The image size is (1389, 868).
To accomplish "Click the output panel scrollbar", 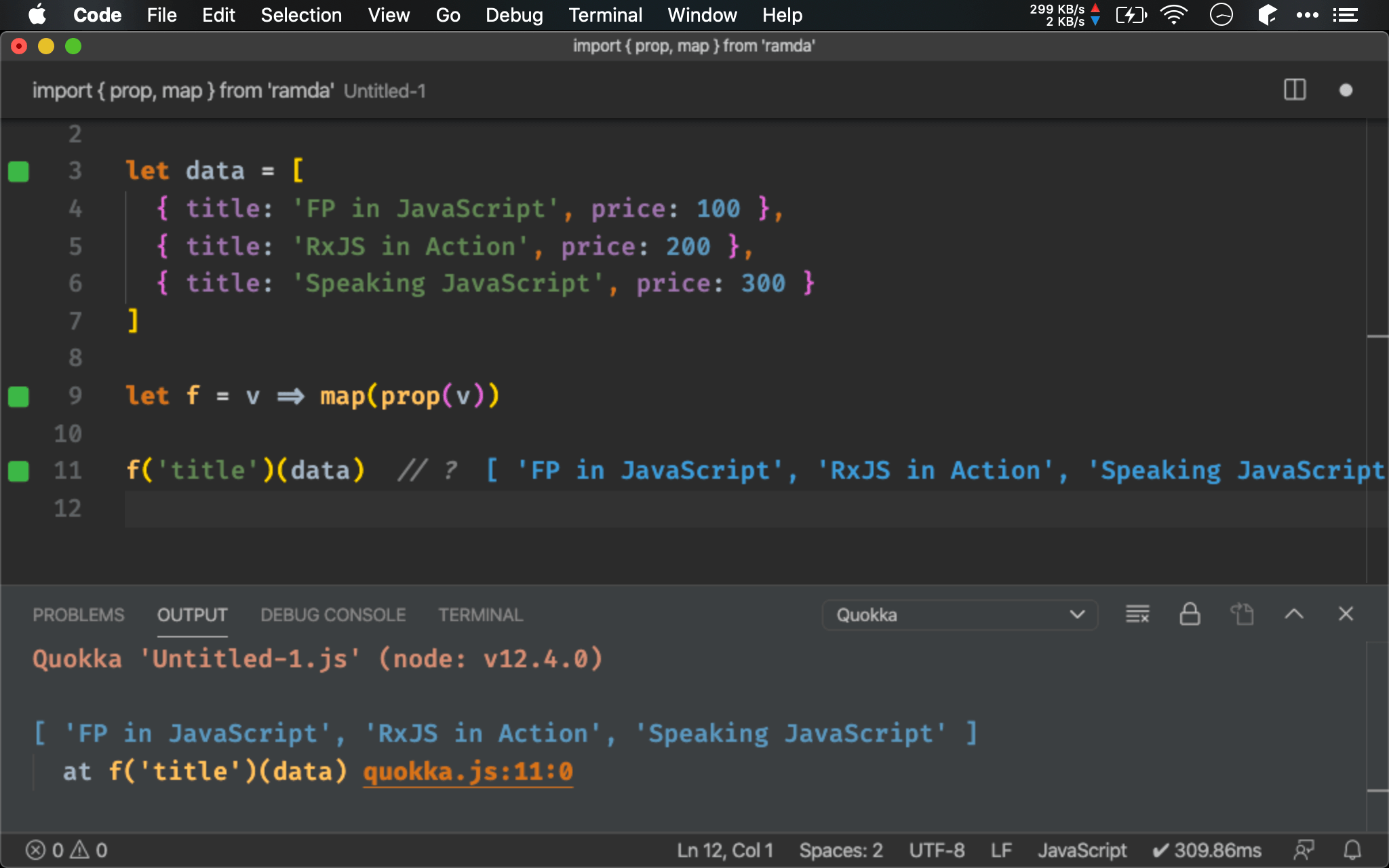I will tap(1377, 736).
